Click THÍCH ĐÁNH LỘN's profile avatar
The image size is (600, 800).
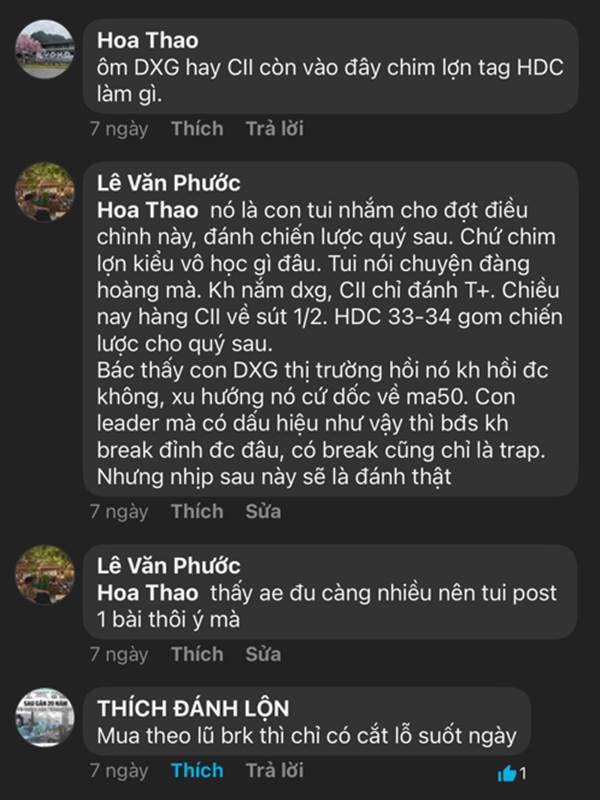45,717
